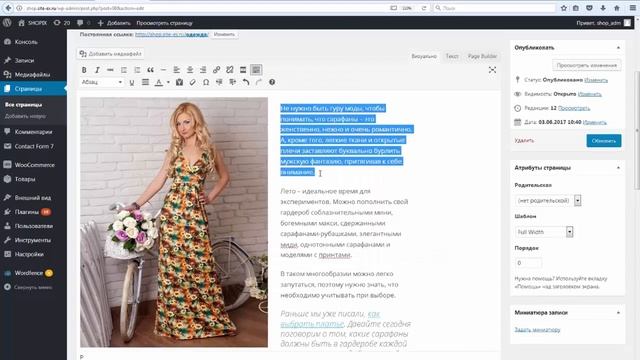Toggle bold formatting in editor toolbar
Screen dimensions: 640x360
84,70
